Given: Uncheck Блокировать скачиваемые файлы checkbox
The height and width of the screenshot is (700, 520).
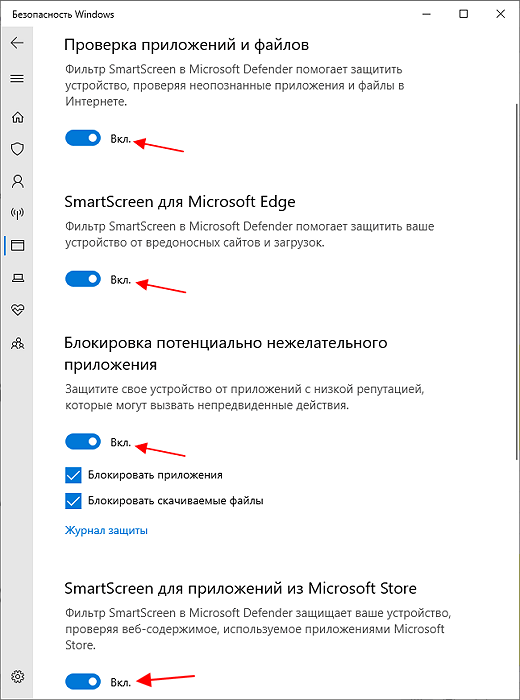Looking at the screenshot, I should [73, 500].
